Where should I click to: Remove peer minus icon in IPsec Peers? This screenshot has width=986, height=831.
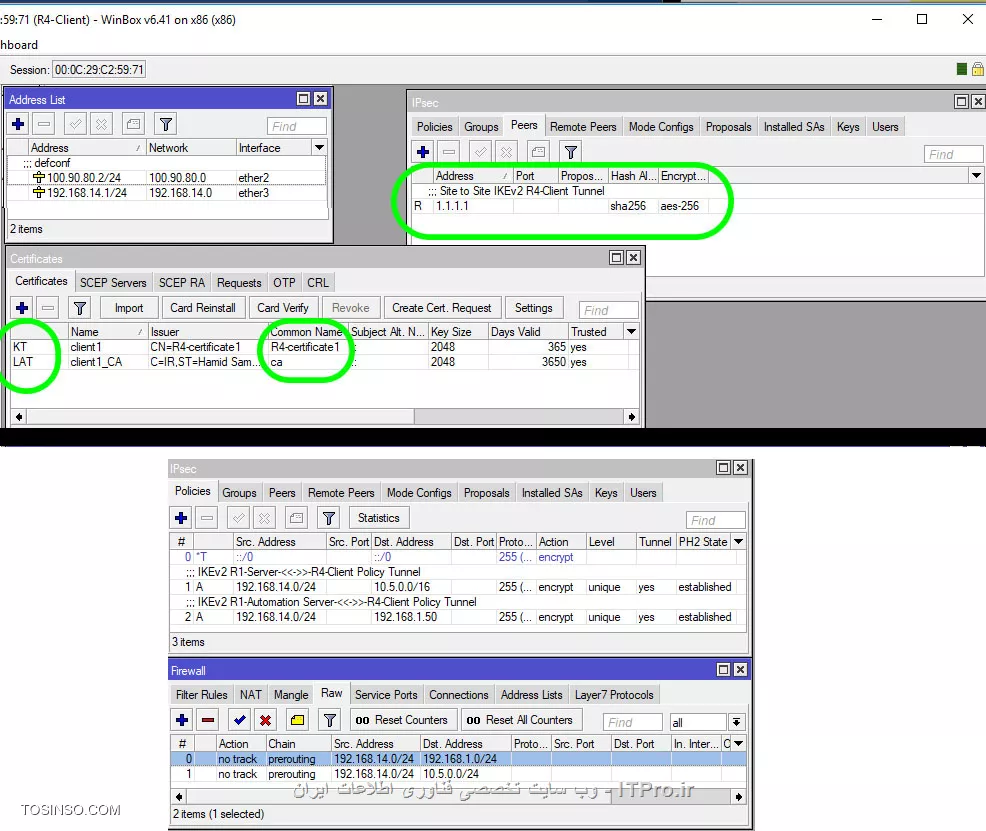(x=449, y=151)
